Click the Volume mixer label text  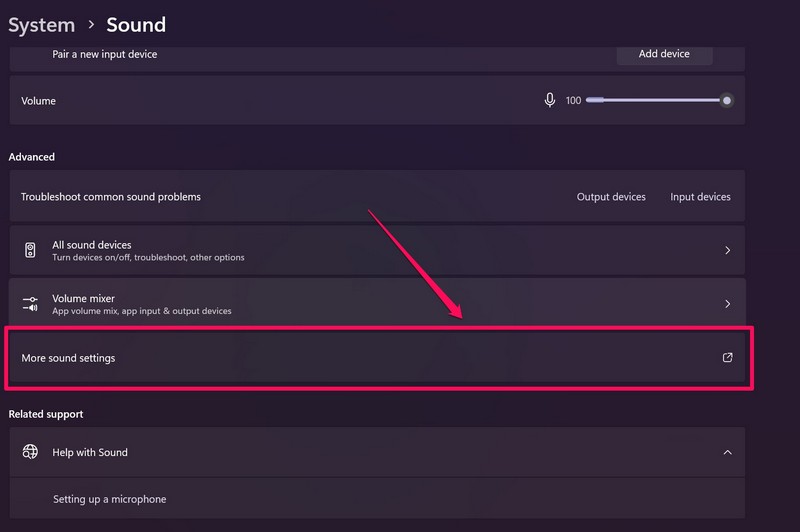coord(83,298)
